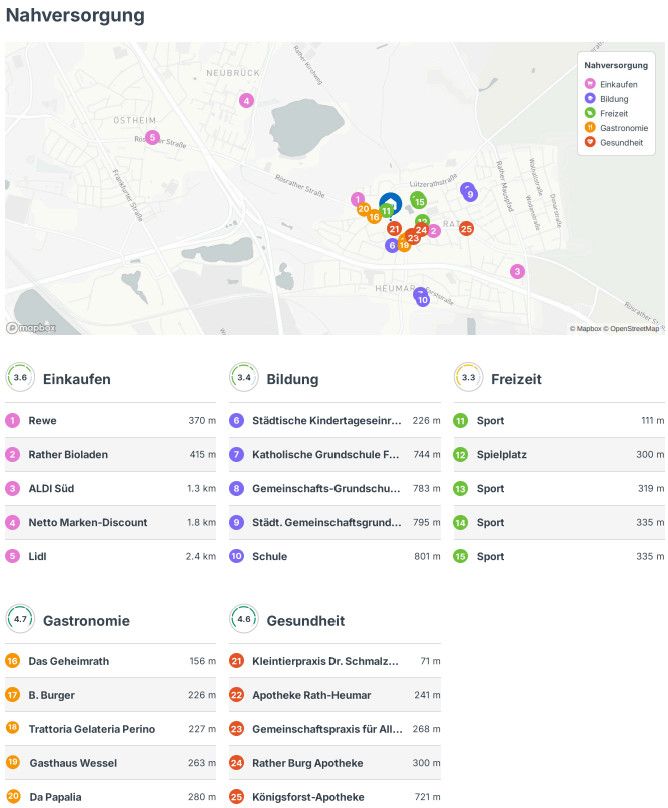Click the Nahversorgung page title

(x=75, y=15)
